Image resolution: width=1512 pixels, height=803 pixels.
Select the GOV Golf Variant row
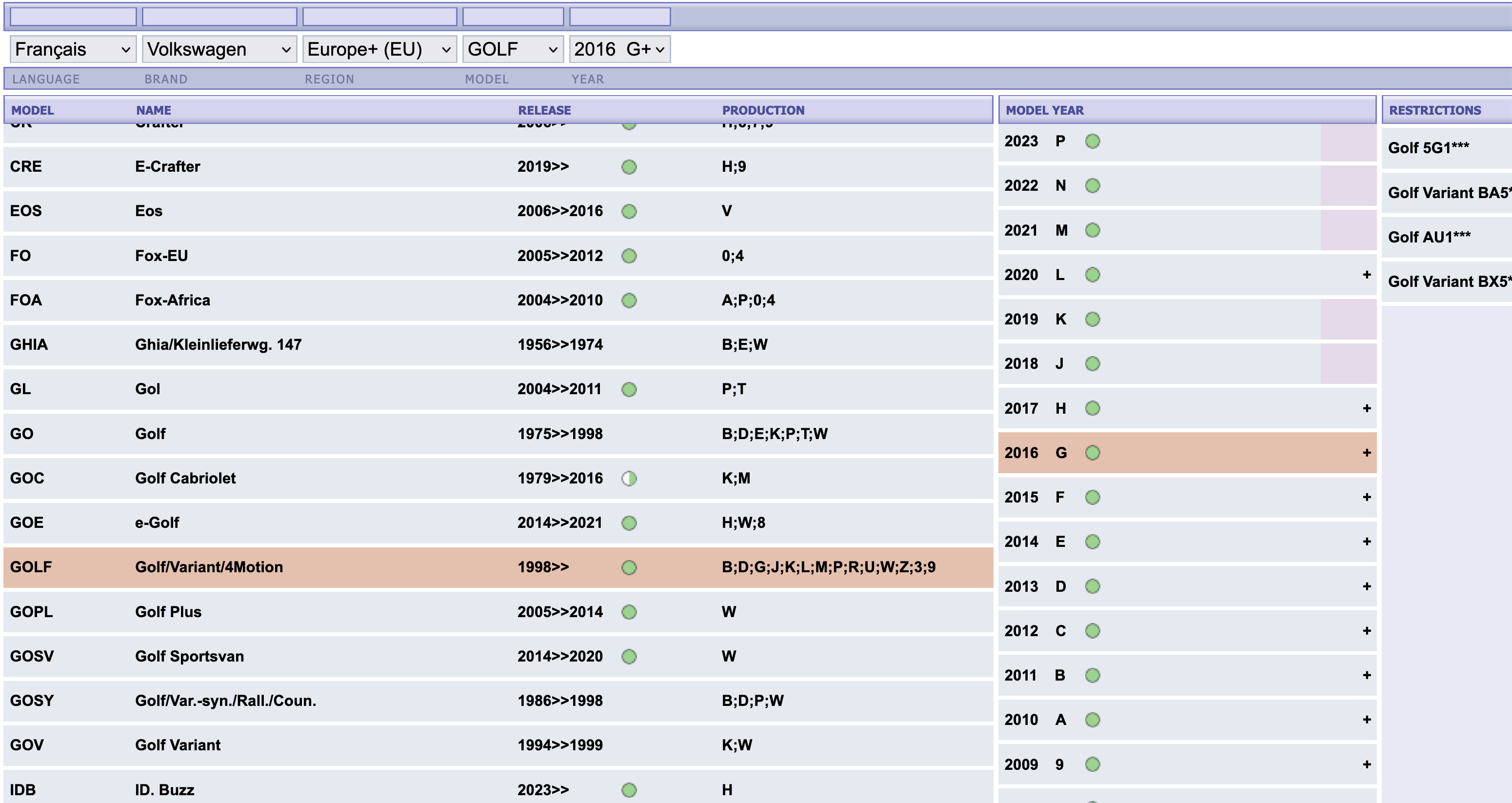click(x=498, y=745)
